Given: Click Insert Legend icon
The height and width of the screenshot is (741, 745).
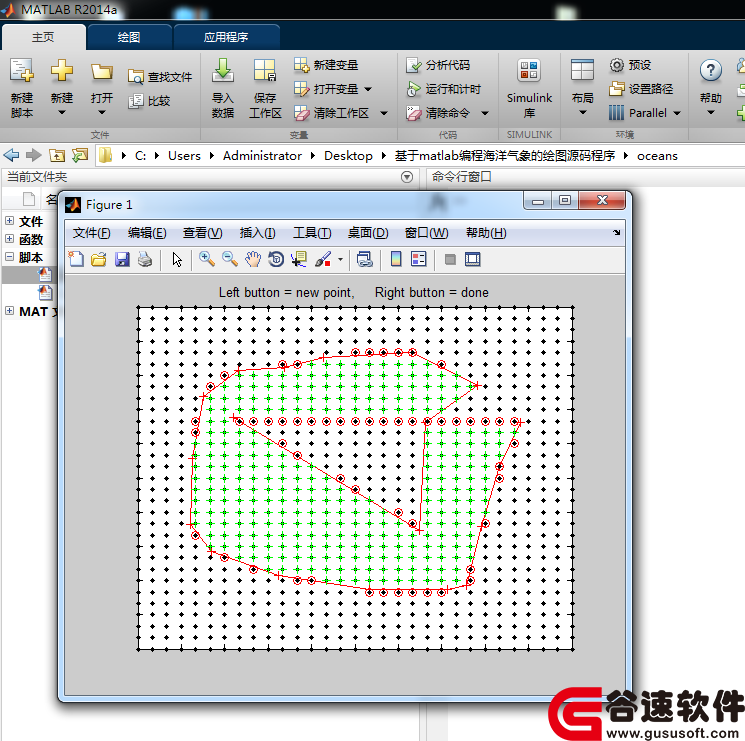Looking at the screenshot, I should (x=419, y=259).
